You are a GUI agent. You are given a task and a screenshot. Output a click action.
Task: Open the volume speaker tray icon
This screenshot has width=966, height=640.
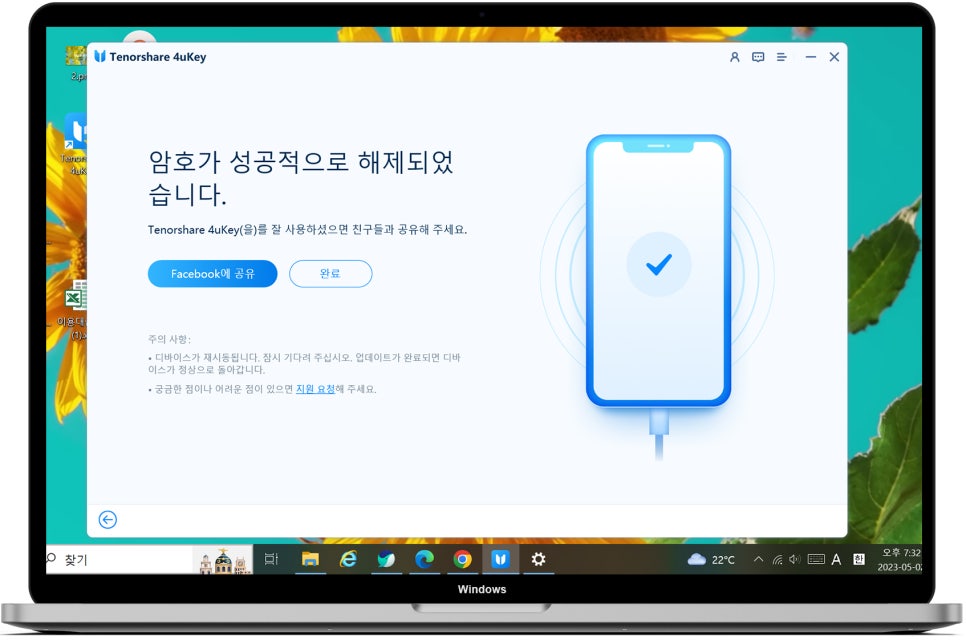tap(795, 559)
